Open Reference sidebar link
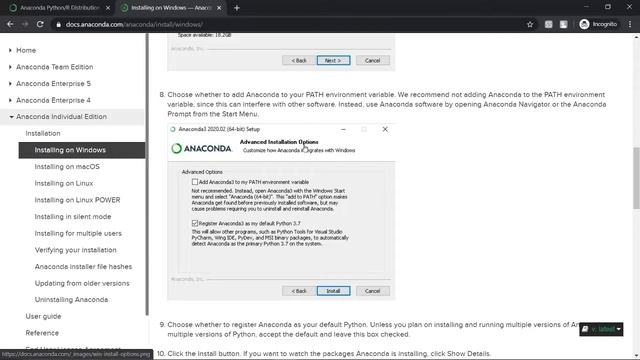The image size is (640, 360). [42, 333]
